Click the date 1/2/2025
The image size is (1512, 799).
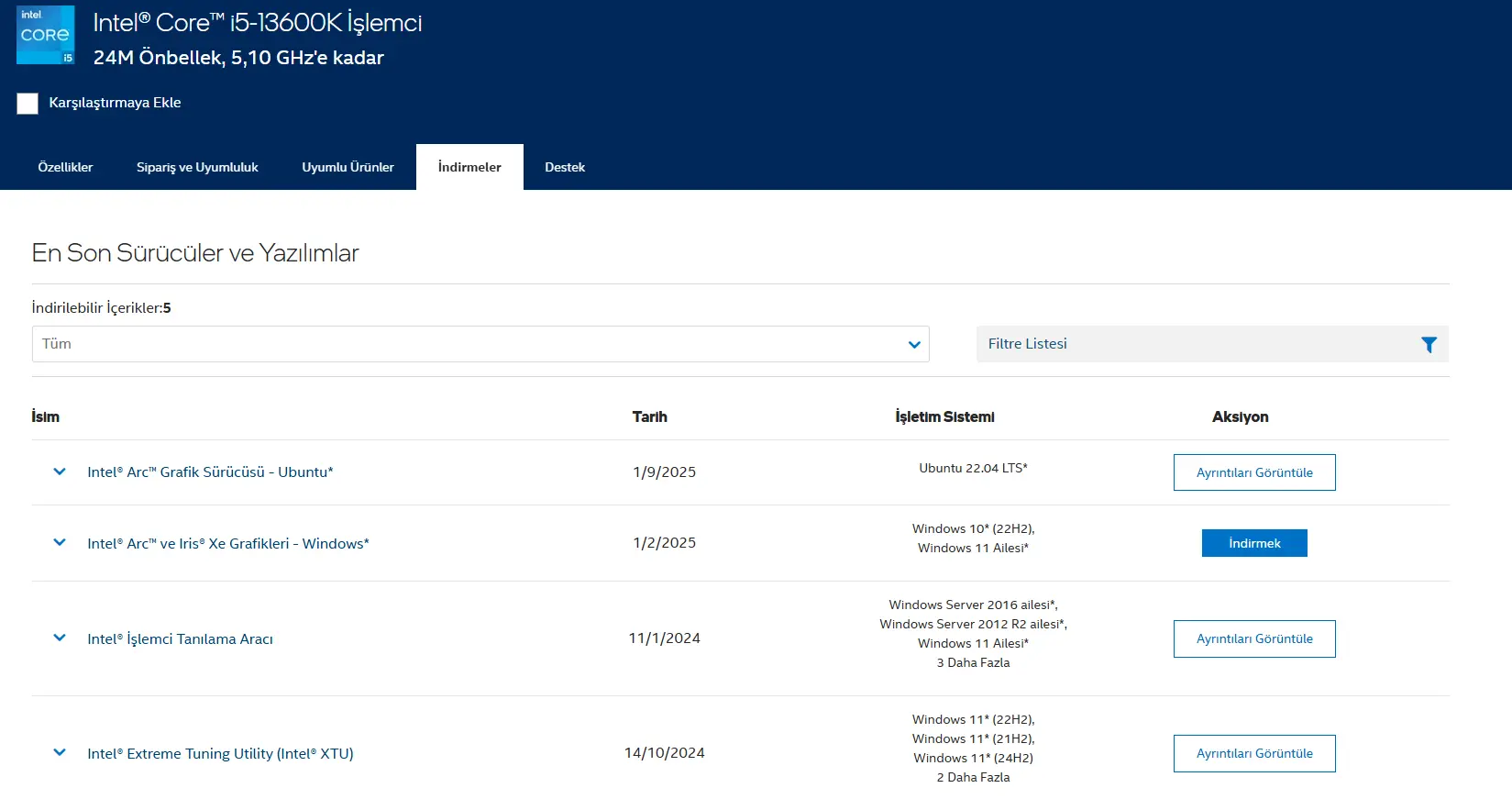pos(665,543)
